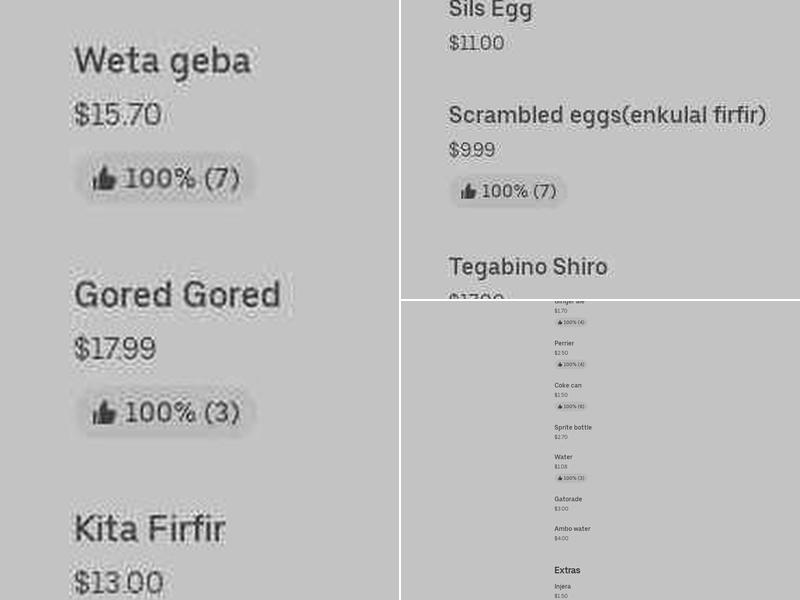
Task: Open the Weta geba menu item
Action: [162, 62]
